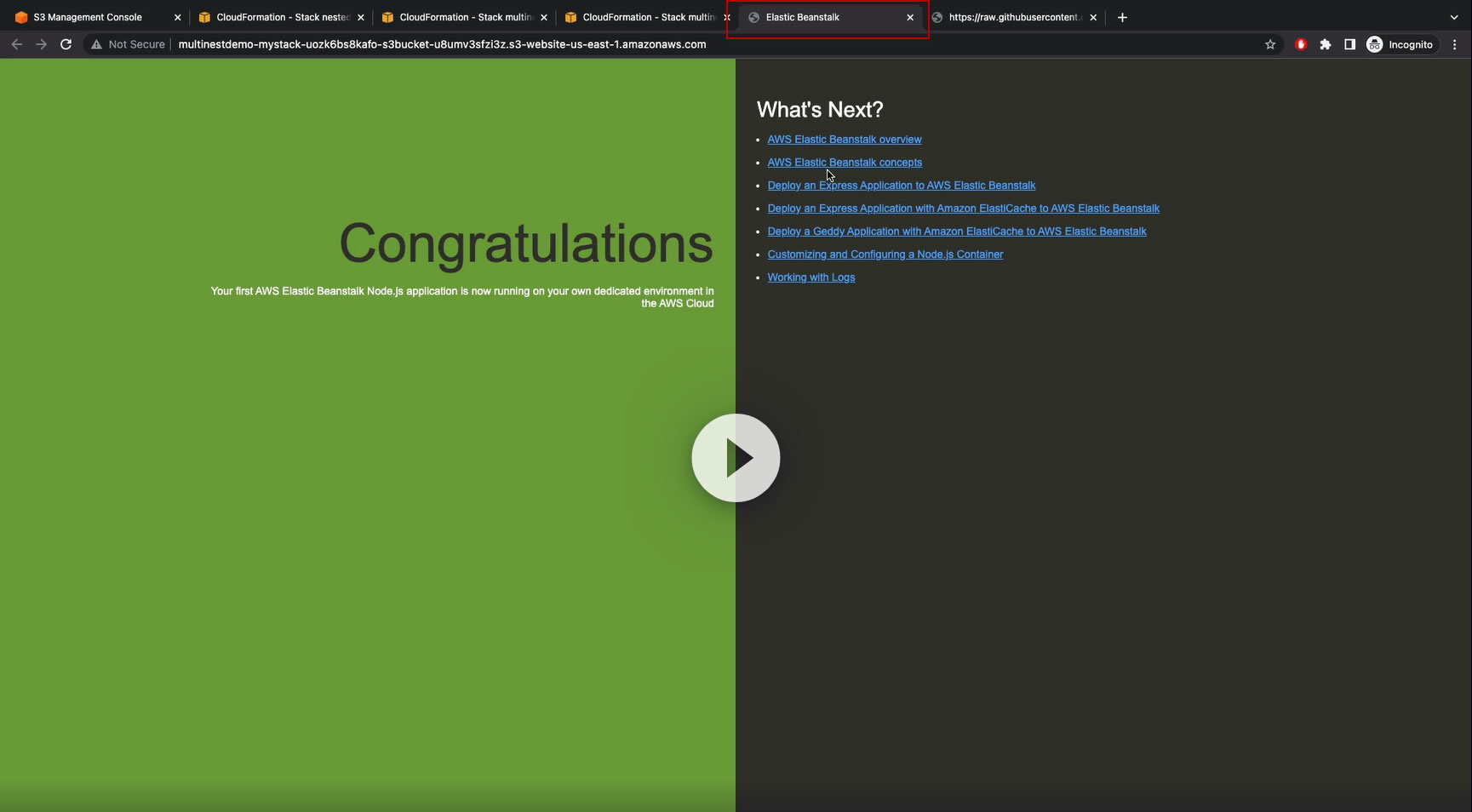Close the raw.githubusercontent tab

click(x=1093, y=17)
